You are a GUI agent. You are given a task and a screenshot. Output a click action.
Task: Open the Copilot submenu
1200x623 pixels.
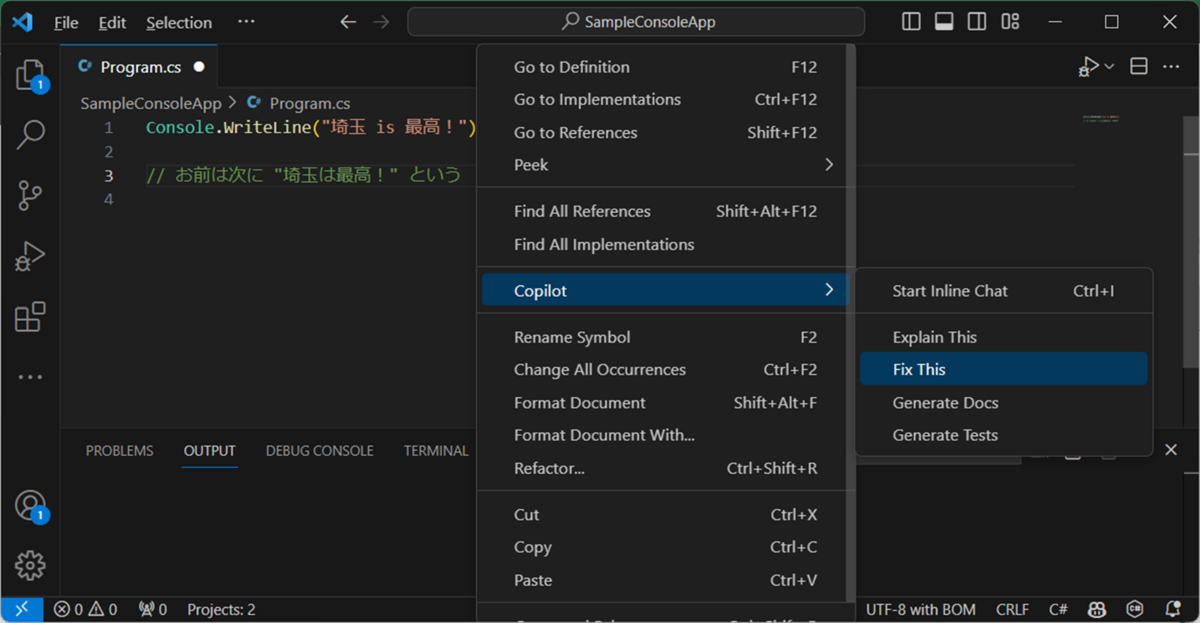[664, 290]
